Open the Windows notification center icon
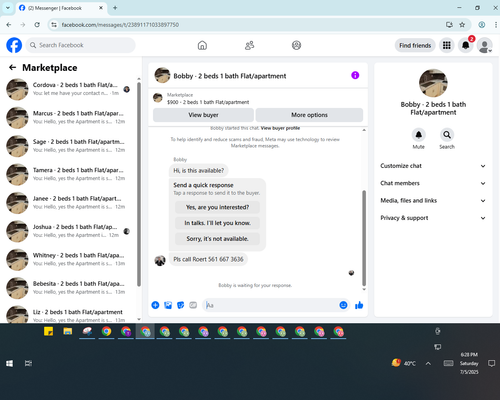The width and height of the screenshot is (500, 400). 491,363
